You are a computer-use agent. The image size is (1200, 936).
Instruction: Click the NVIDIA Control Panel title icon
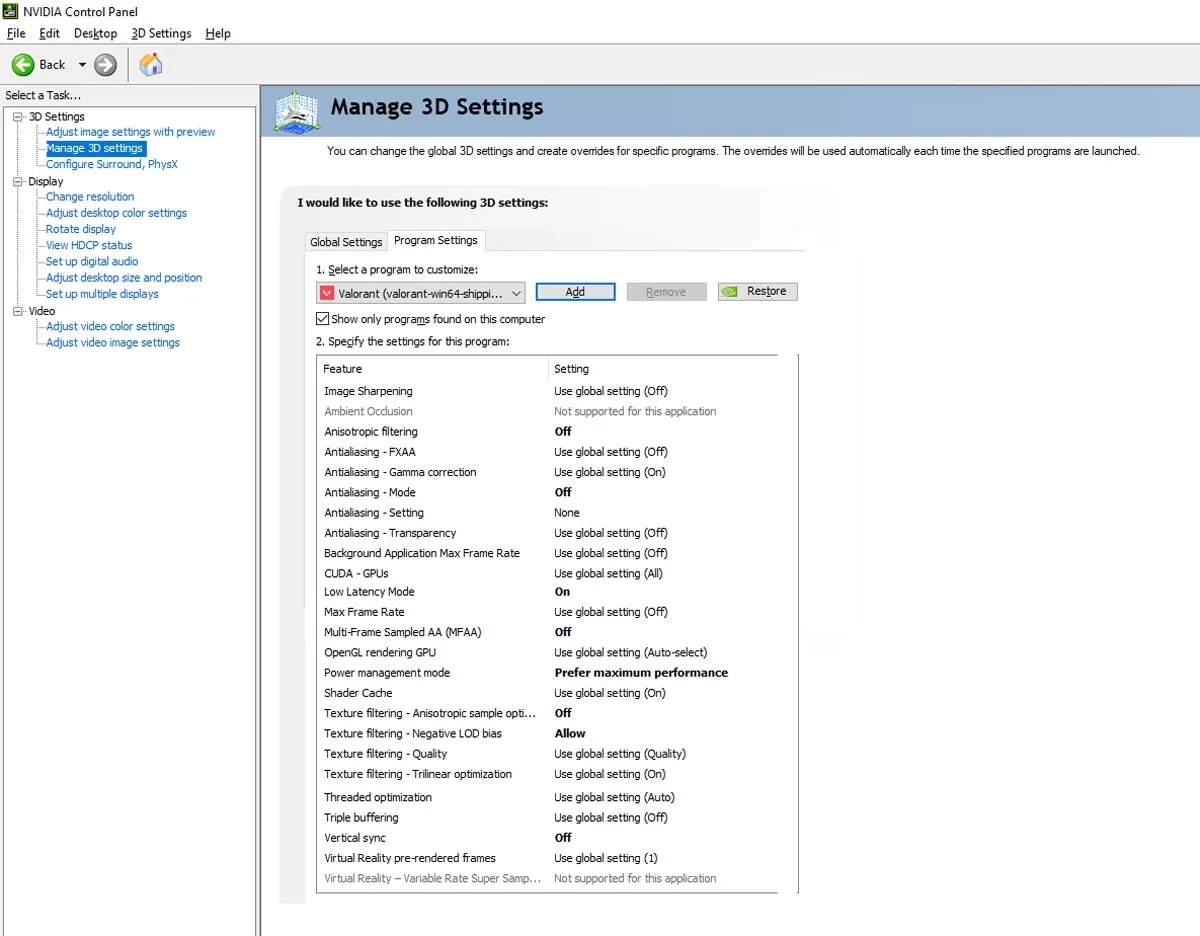pyautogui.click(x=12, y=11)
